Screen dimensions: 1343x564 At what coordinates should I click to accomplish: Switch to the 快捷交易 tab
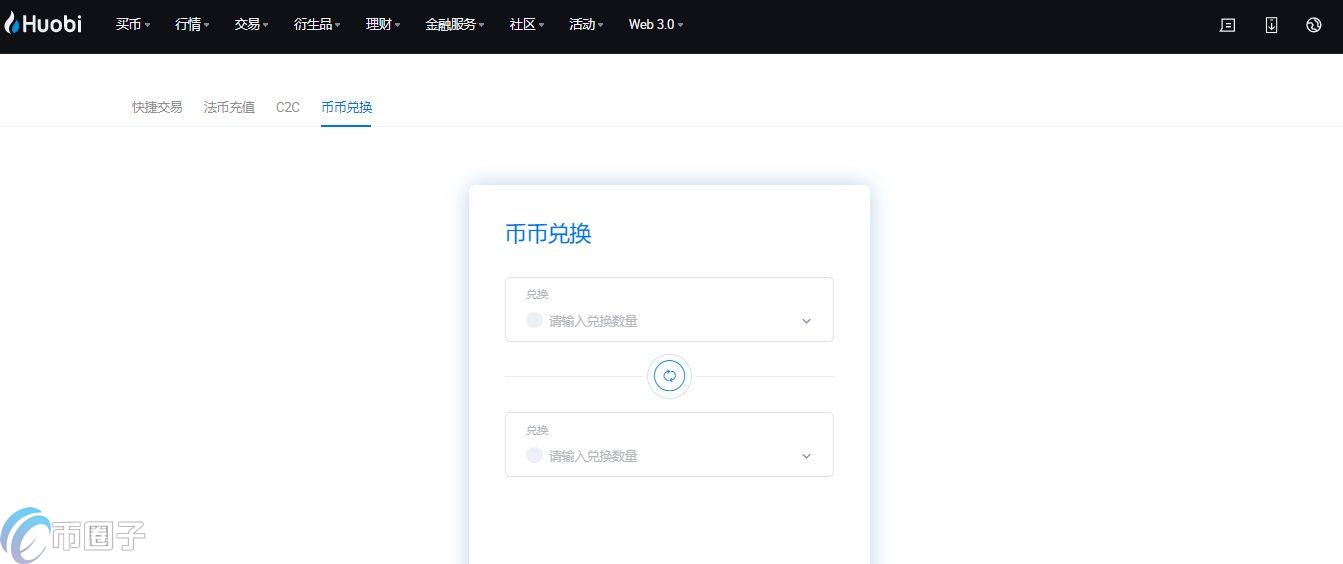pyautogui.click(x=157, y=107)
